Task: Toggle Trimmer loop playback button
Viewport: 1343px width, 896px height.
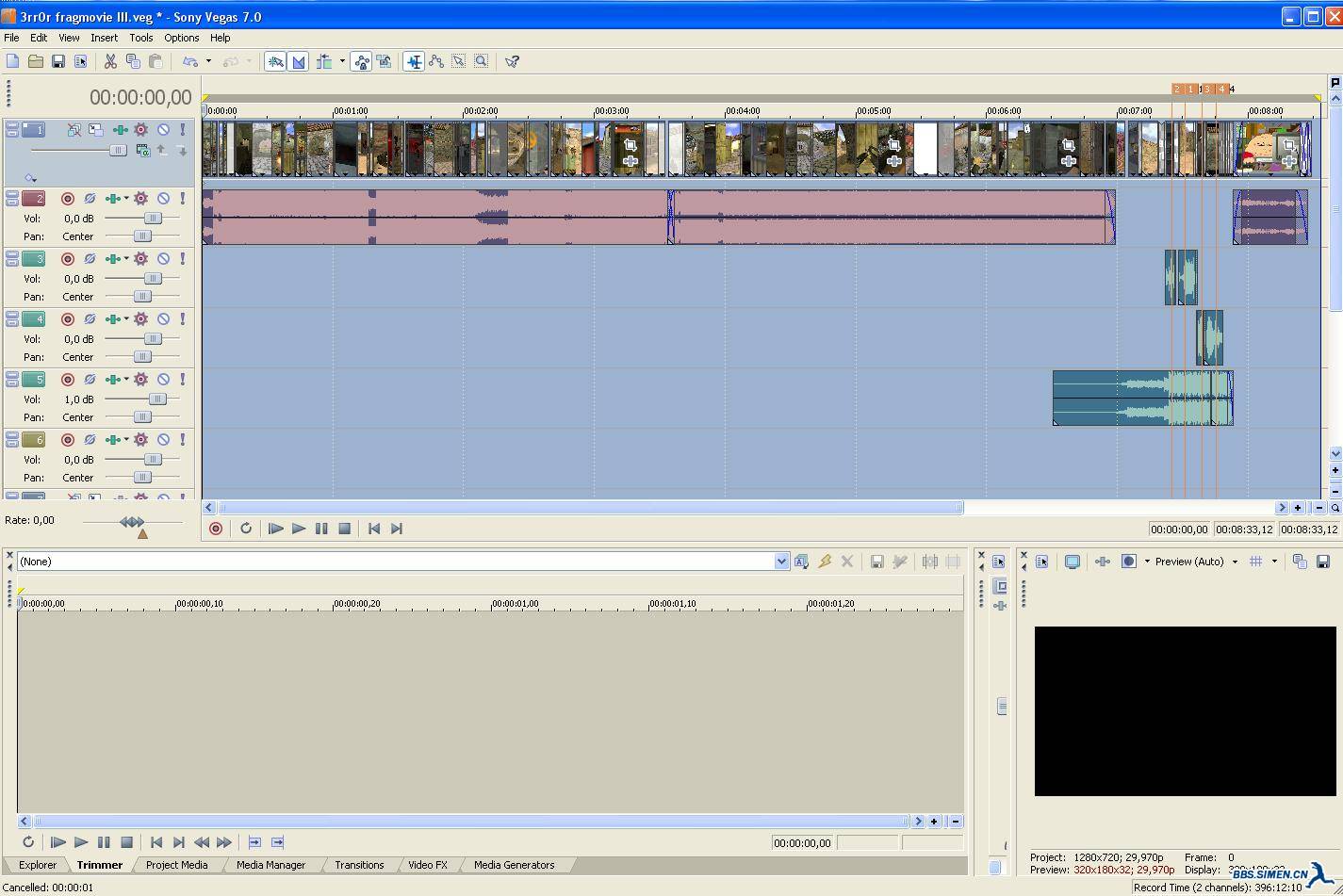Action: (x=27, y=842)
